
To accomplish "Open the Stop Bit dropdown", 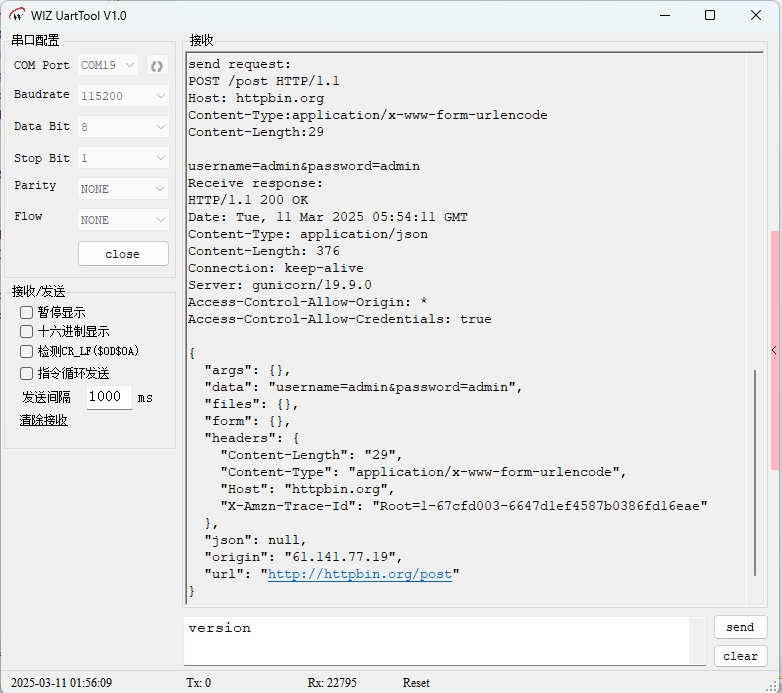I will point(123,158).
